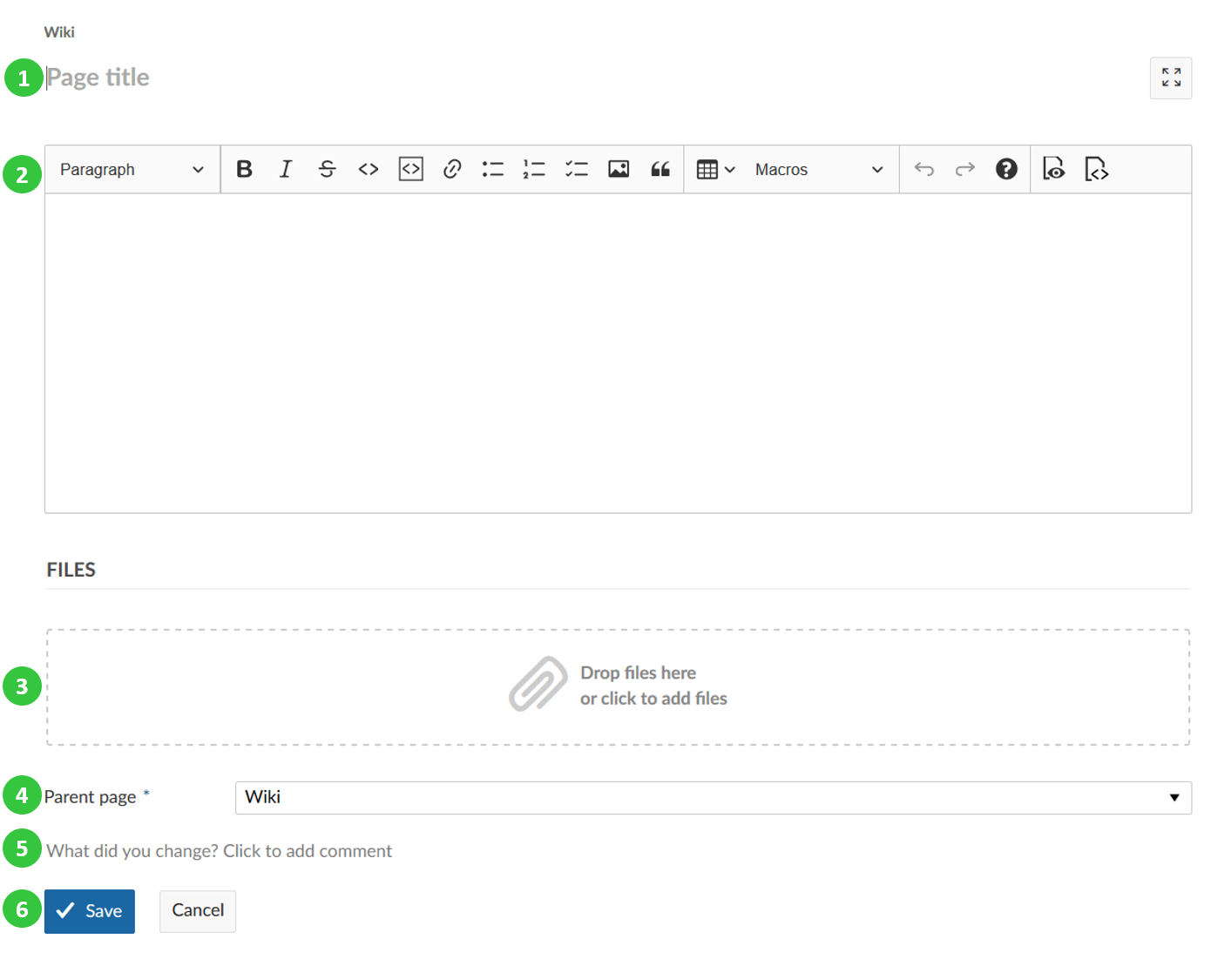1211x980 pixels.
Task: Open the Macros dropdown
Action: coord(819,169)
